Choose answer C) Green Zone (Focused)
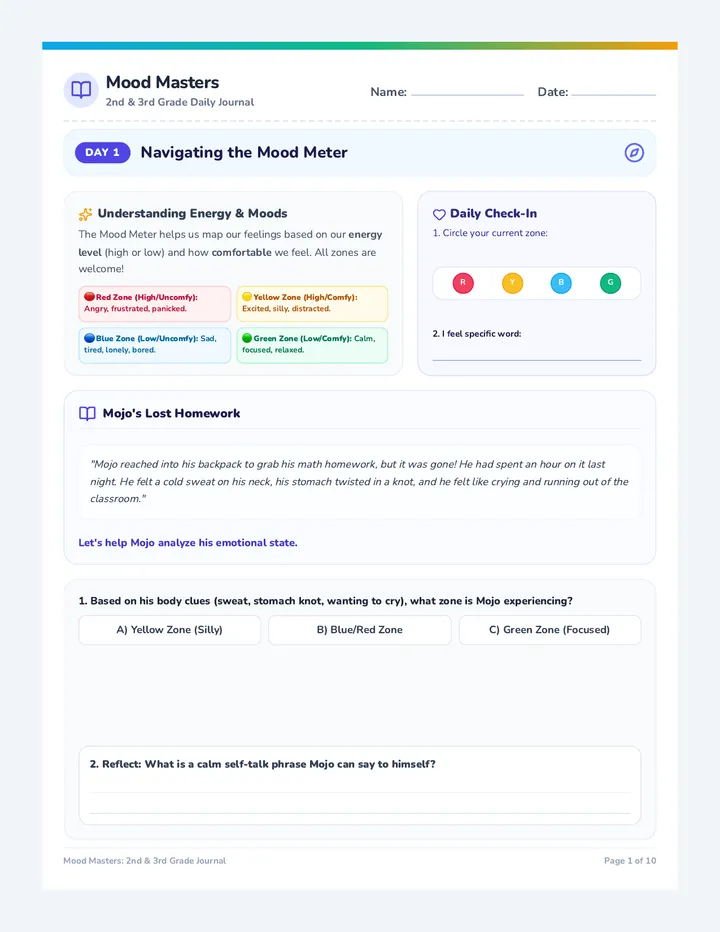Viewport: 720px width, 932px height. pyautogui.click(x=550, y=630)
